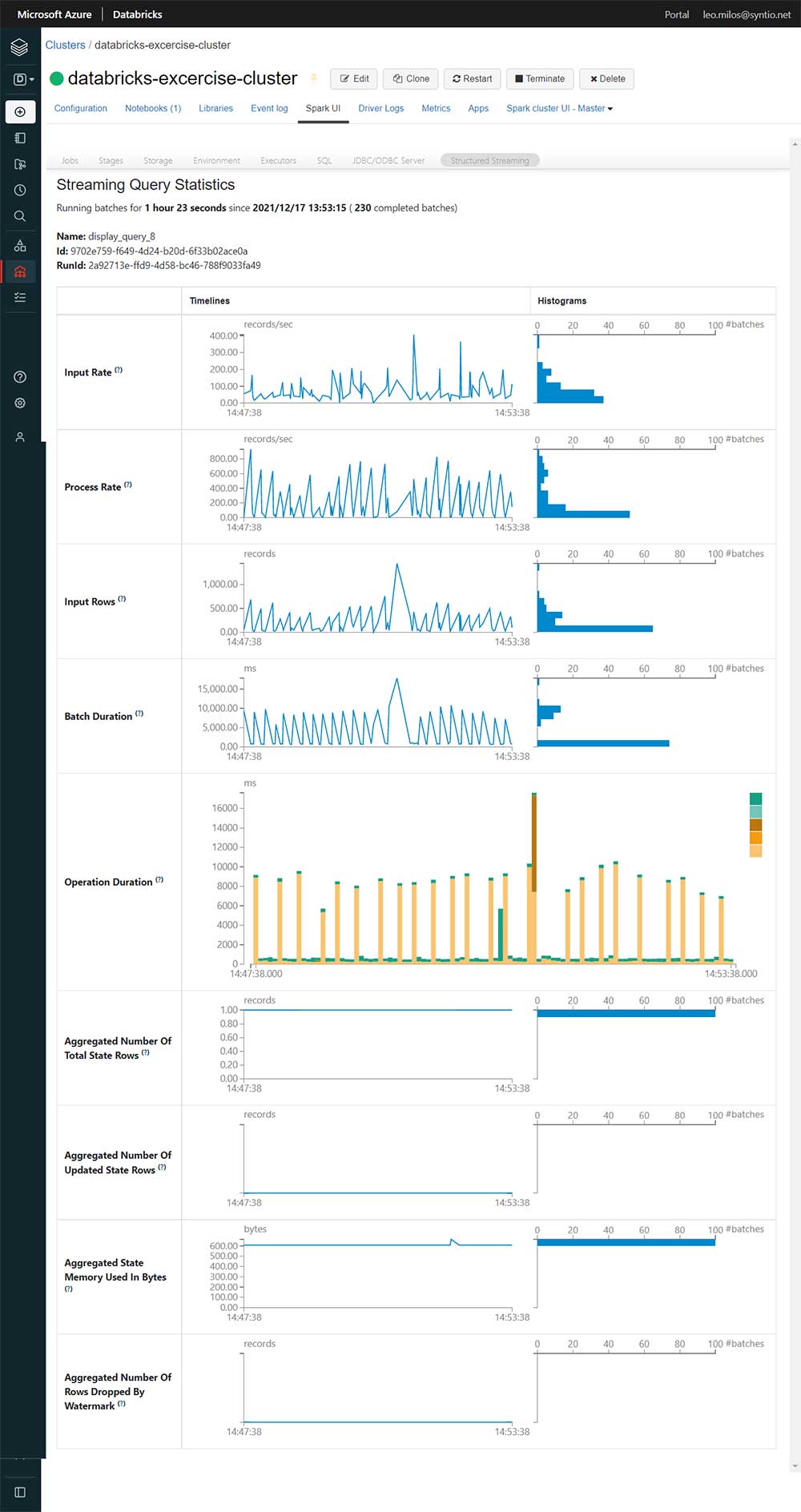Viewport: 801px width, 1512px height.
Task: Click the page scrollbar down arrow
Action: tap(795, 1466)
